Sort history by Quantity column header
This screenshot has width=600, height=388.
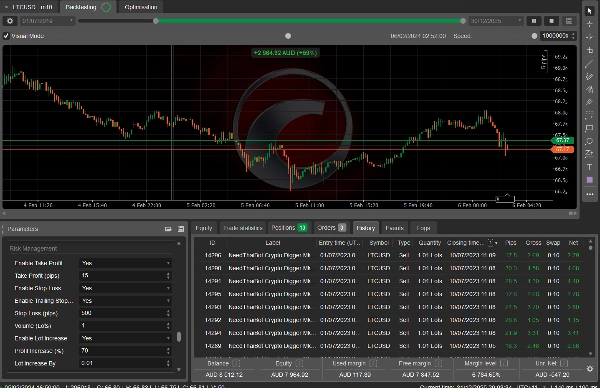pyautogui.click(x=430, y=243)
